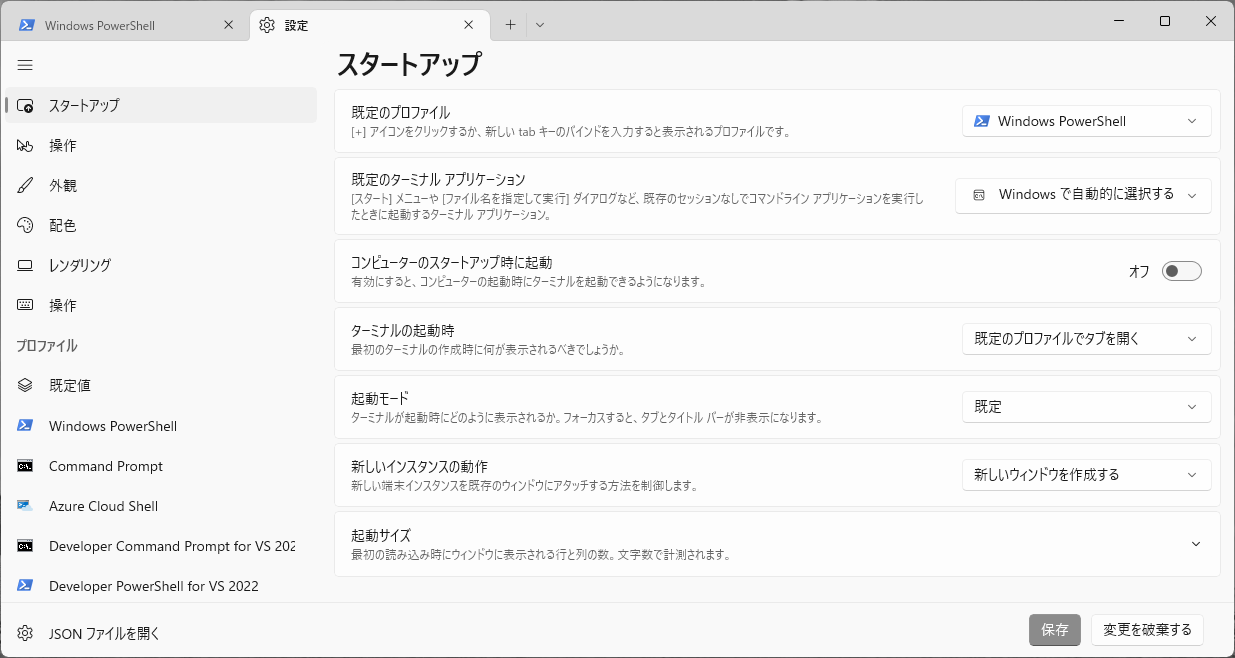The image size is (1235, 658).
Task: Select the Azure Cloud Shell profile
Action: pyautogui.click(x=103, y=505)
